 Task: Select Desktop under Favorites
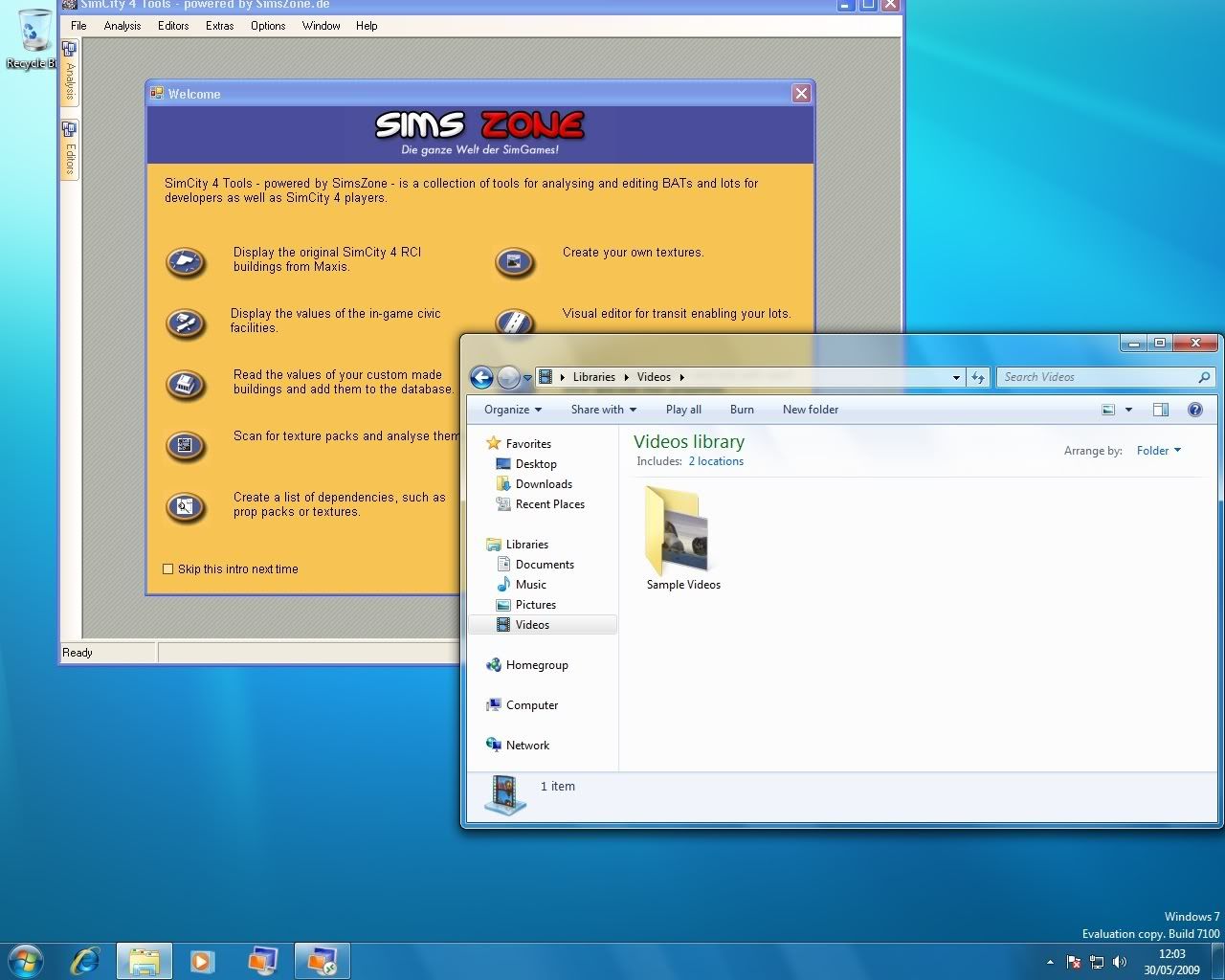[x=536, y=464]
